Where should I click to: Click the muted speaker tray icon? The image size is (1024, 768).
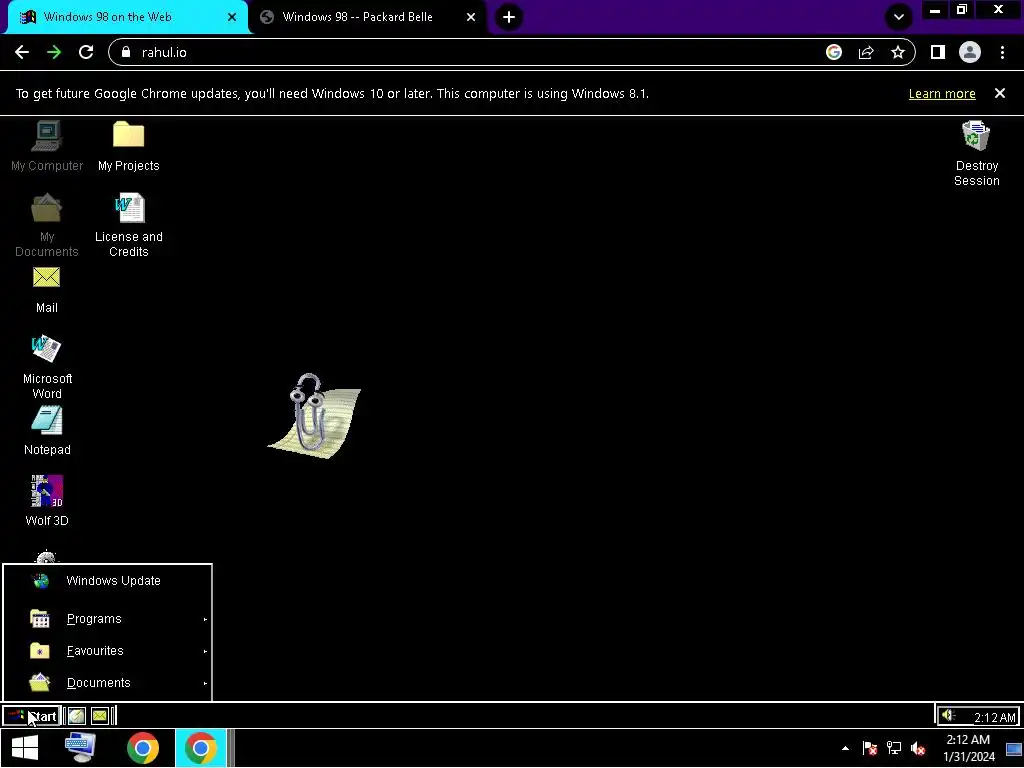click(918, 748)
